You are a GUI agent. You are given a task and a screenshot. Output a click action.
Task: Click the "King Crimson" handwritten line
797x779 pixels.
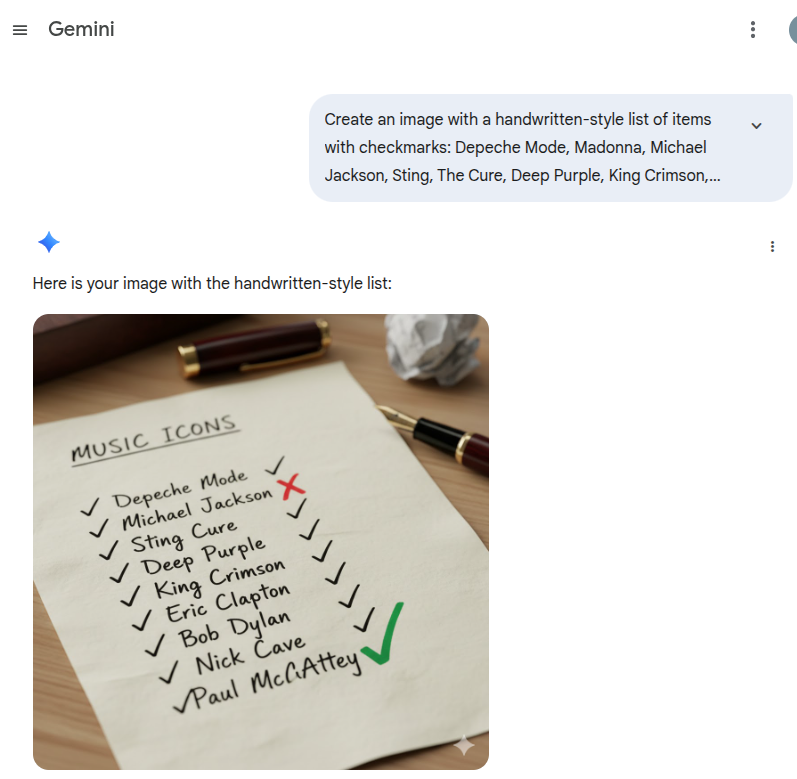click(x=220, y=578)
